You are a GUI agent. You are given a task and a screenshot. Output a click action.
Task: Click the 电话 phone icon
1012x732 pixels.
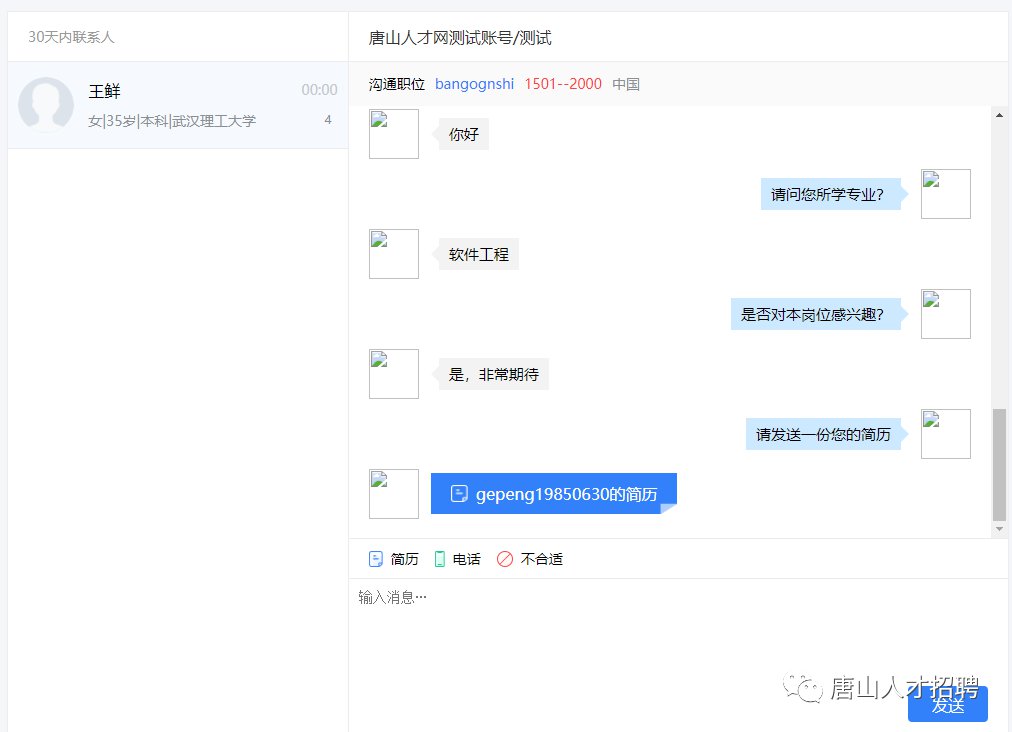coord(440,559)
